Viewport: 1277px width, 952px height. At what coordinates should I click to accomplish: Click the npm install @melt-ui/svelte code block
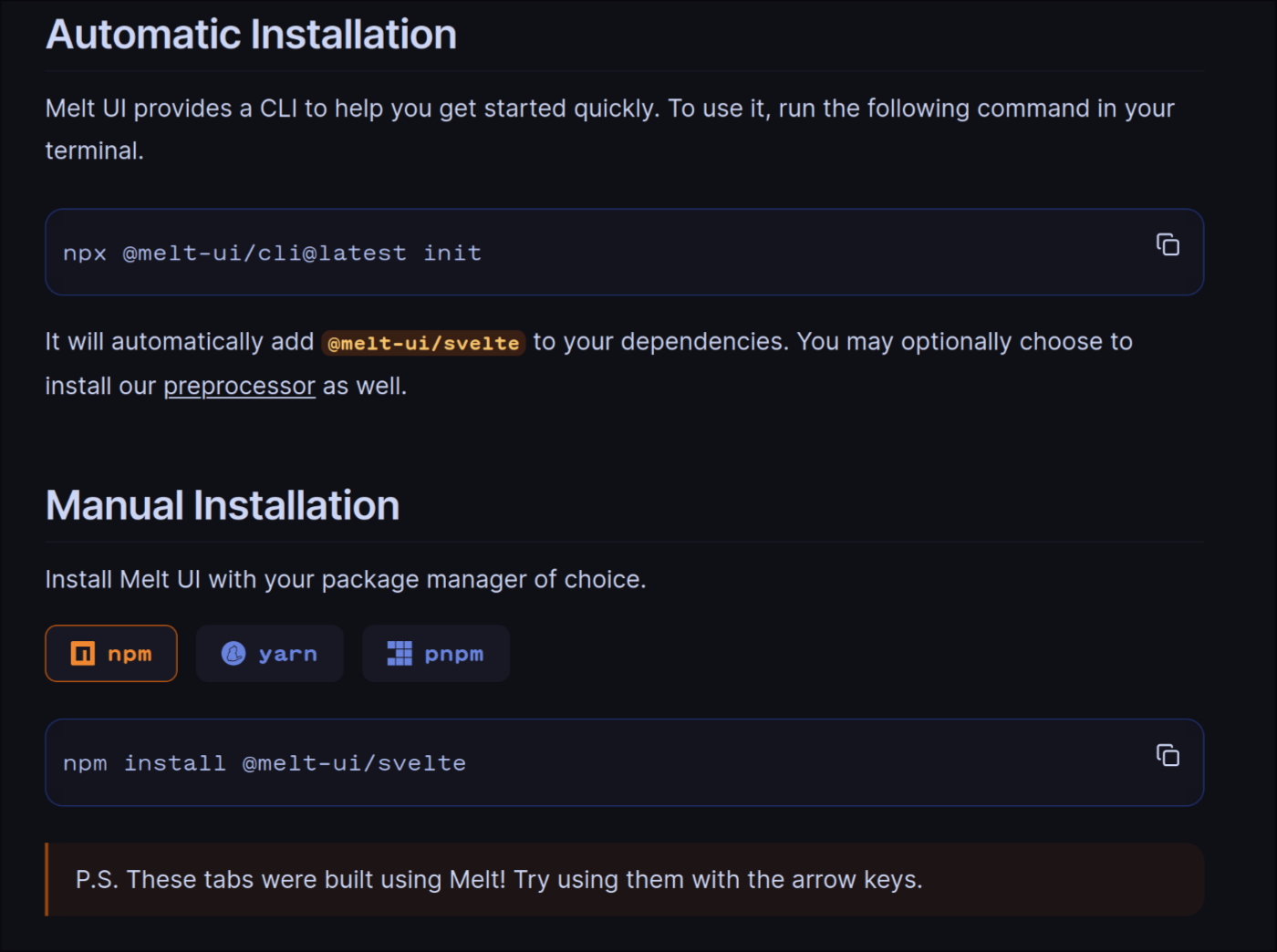coord(264,762)
